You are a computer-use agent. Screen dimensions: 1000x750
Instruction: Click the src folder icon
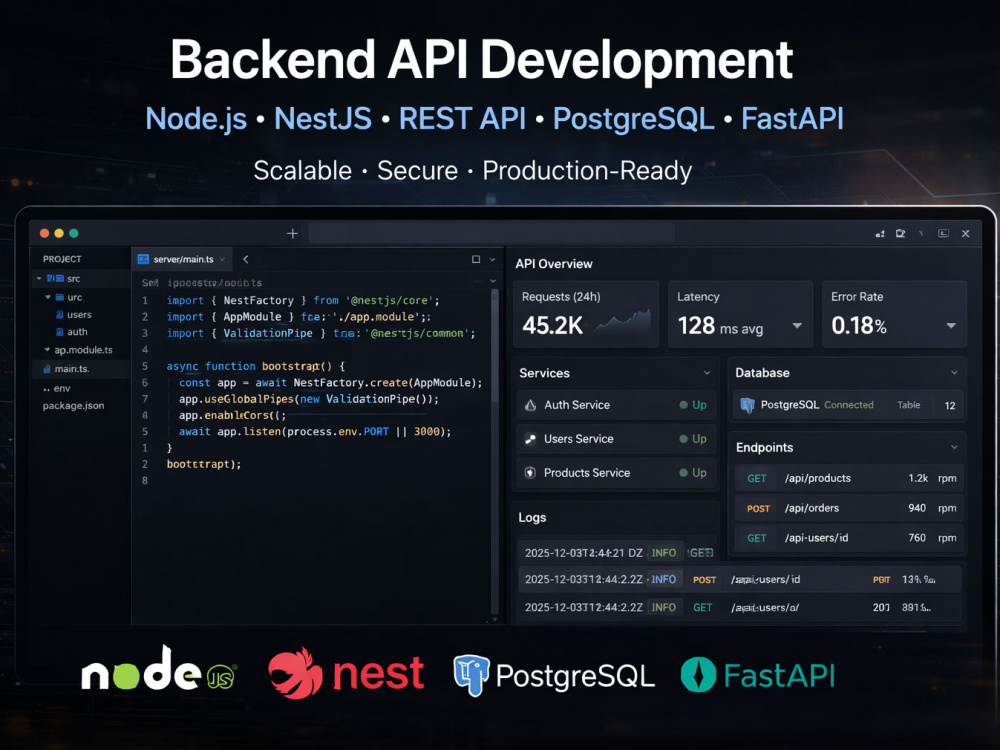[x=55, y=279]
